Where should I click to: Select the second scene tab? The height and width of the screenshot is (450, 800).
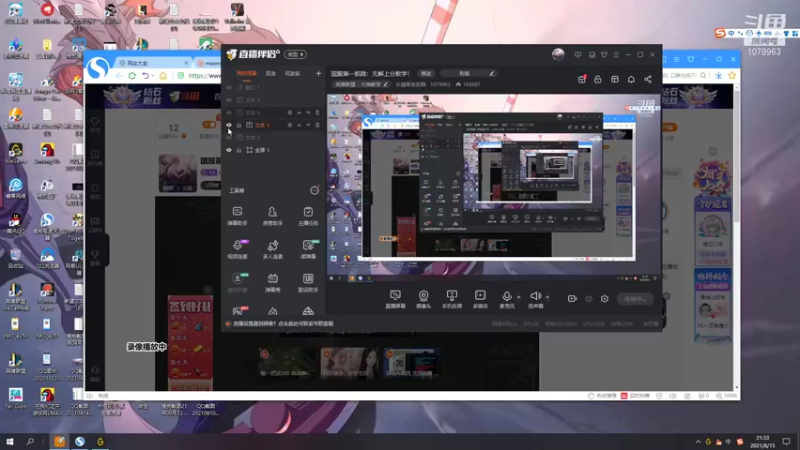click(x=271, y=73)
